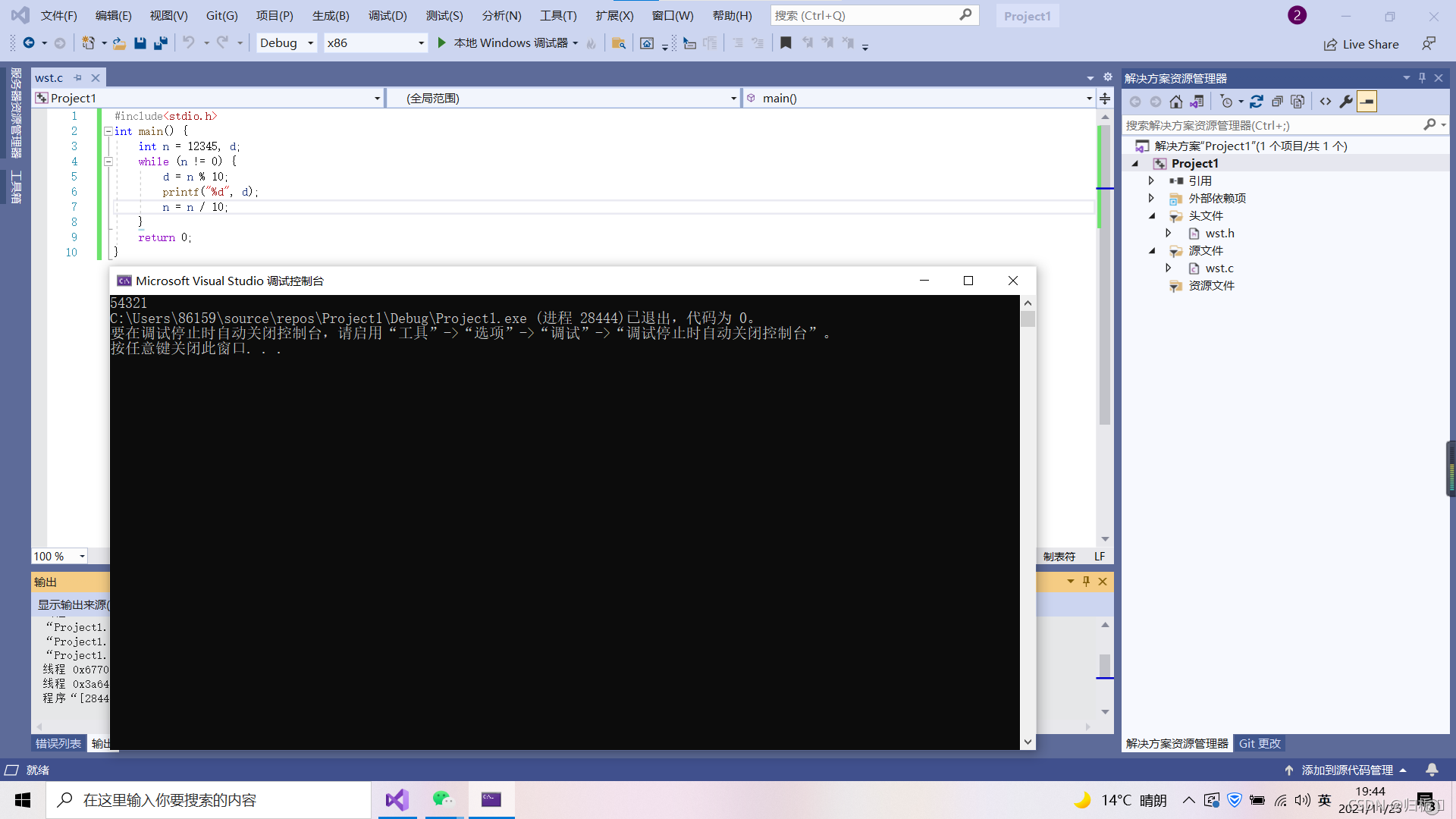Viewport: 1456px width, 819px height.
Task: Open Windows Start menu button
Action: point(23,800)
